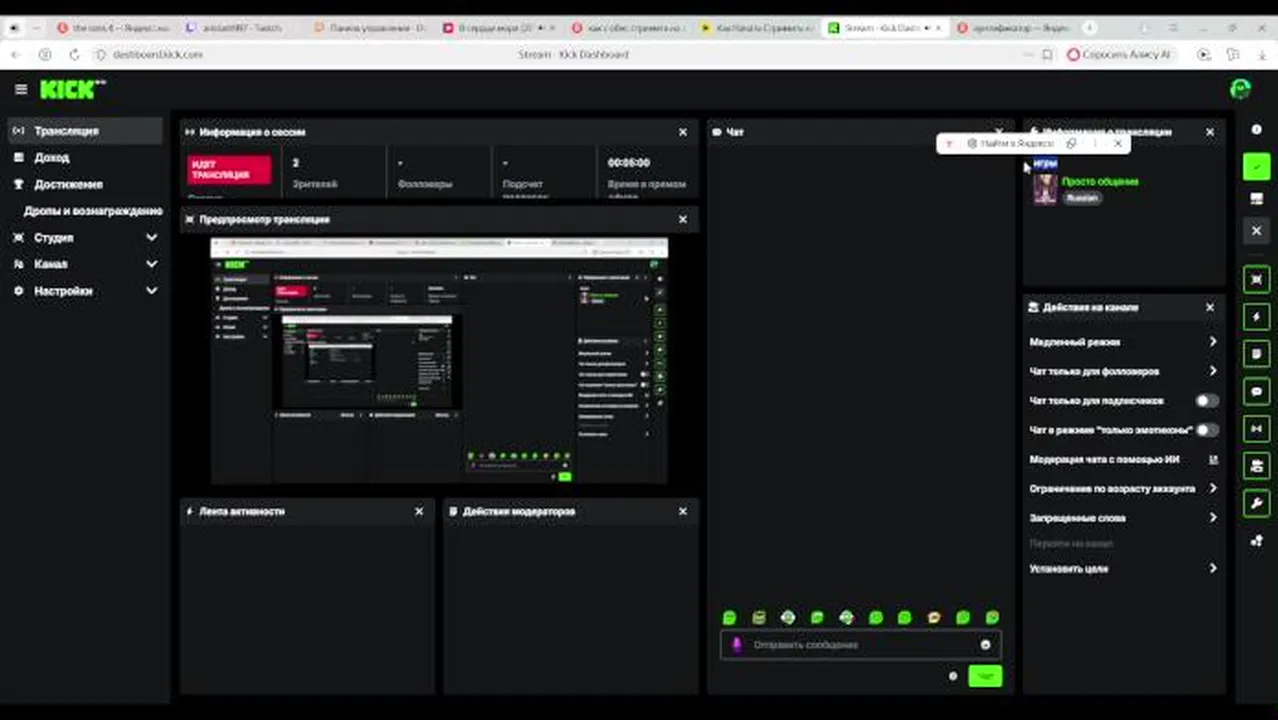Image resolution: width=1278 pixels, height=720 pixels.
Task: Close the Yandex search popup
Action: click(x=1118, y=144)
